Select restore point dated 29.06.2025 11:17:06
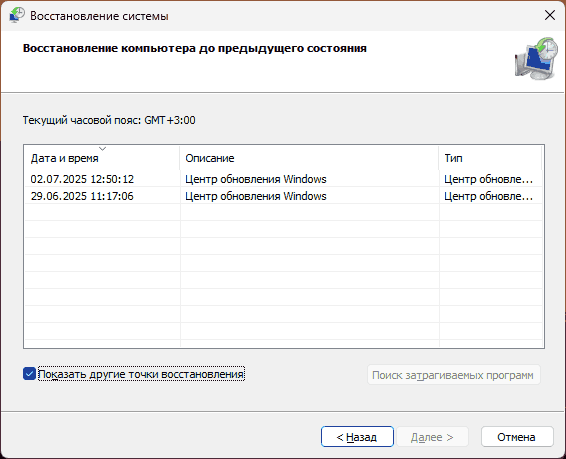The height and width of the screenshot is (459, 566). pyautogui.click(x=283, y=196)
